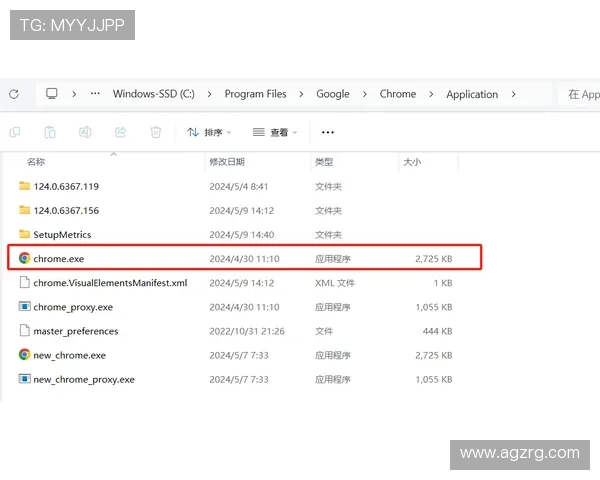Select the chrome_proxy.exe file name
600x480 pixels.
73,307
